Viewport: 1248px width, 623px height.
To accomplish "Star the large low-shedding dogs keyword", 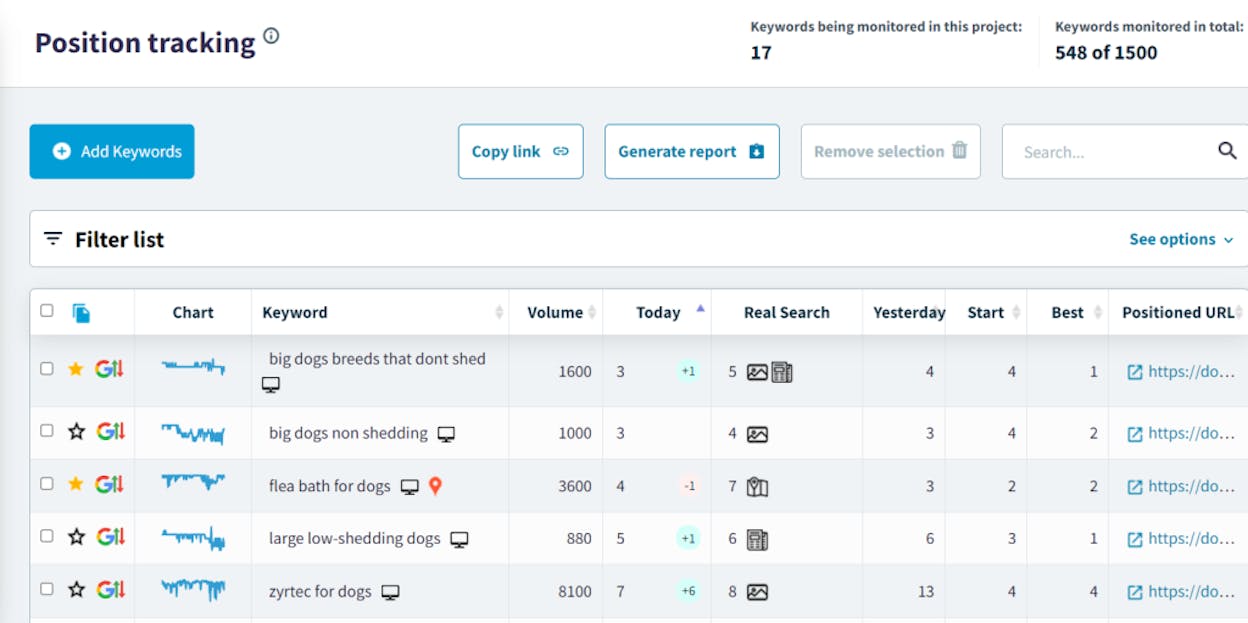I will coord(76,537).
